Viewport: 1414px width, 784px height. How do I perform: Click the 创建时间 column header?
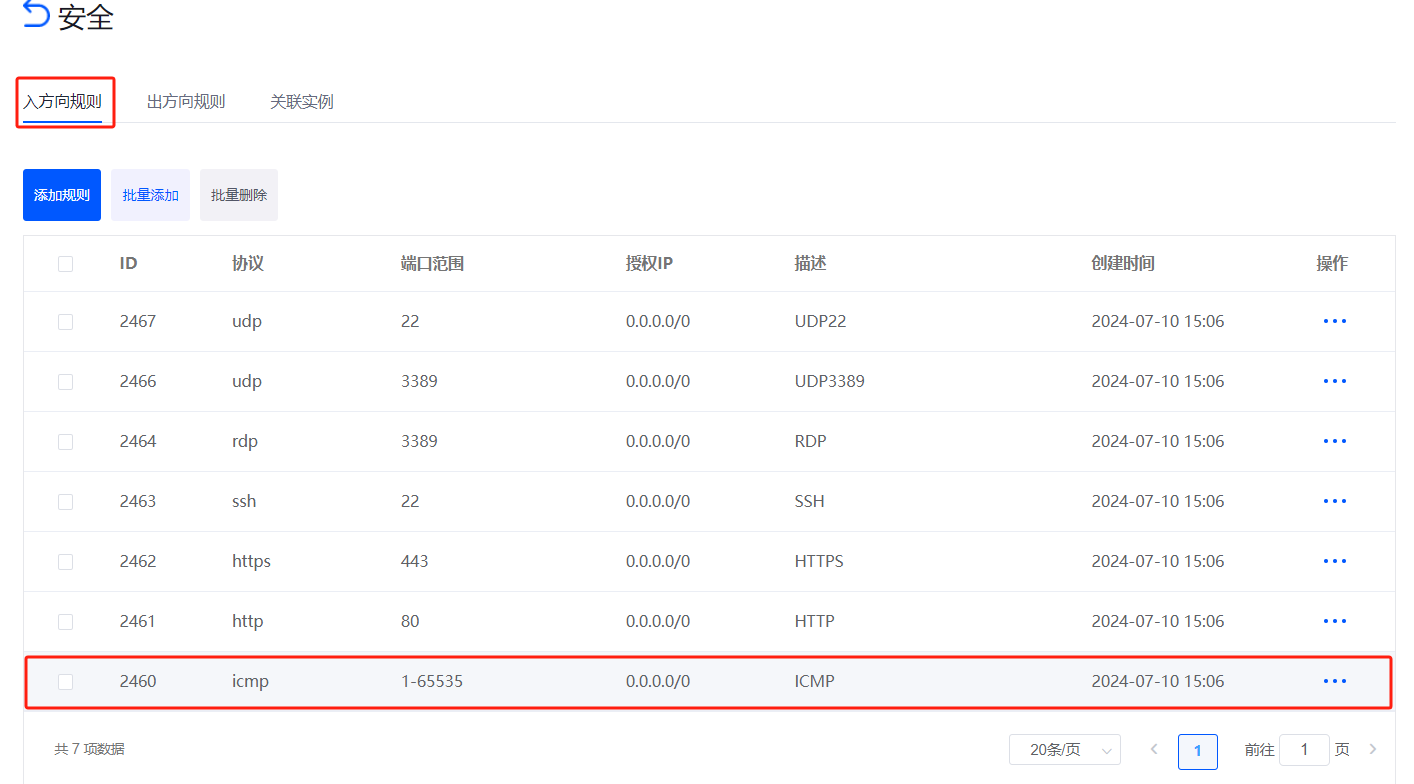pyautogui.click(x=1123, y=264)
